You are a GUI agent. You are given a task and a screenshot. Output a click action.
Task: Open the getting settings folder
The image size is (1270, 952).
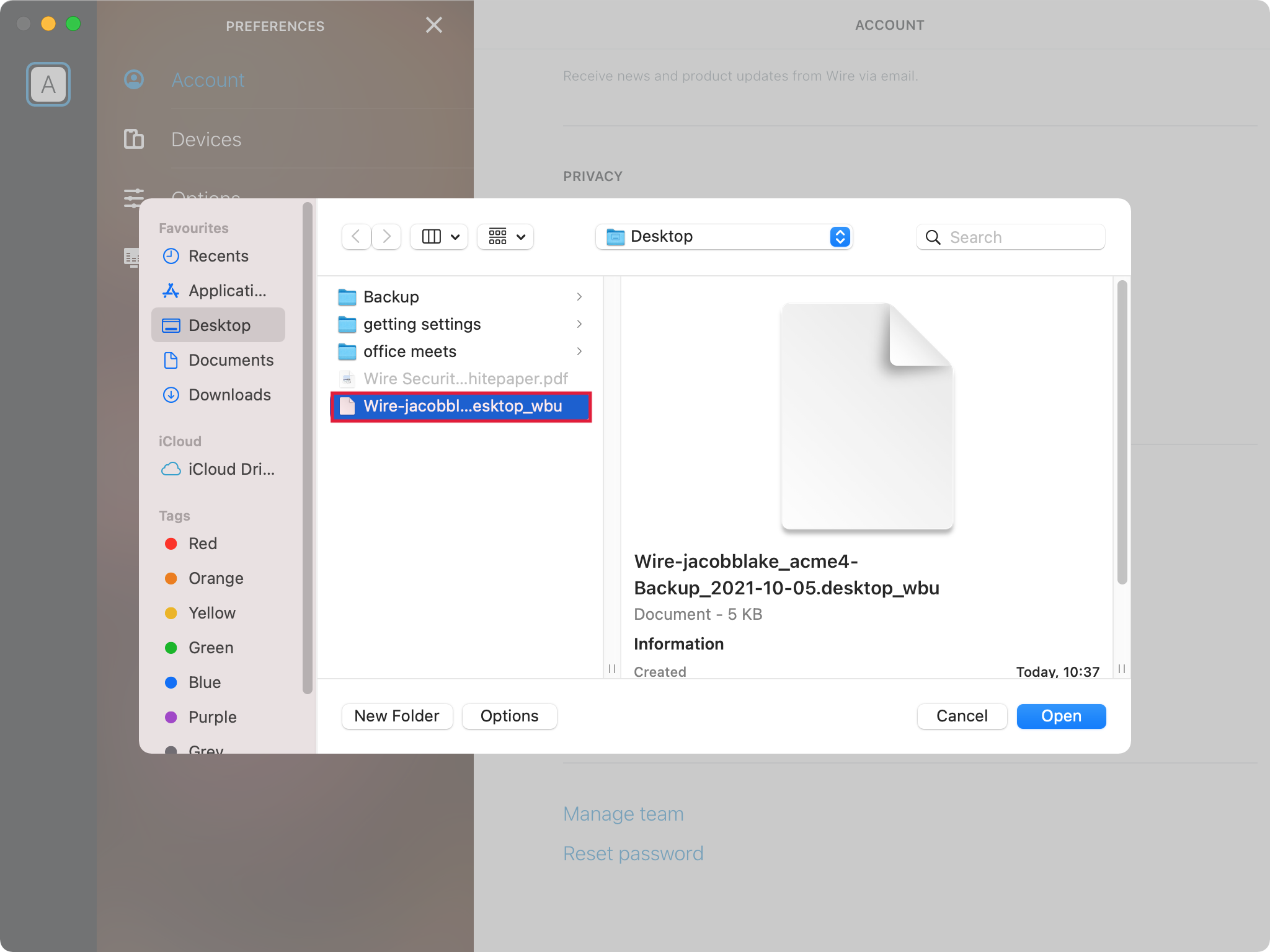(x=461, y=324)
